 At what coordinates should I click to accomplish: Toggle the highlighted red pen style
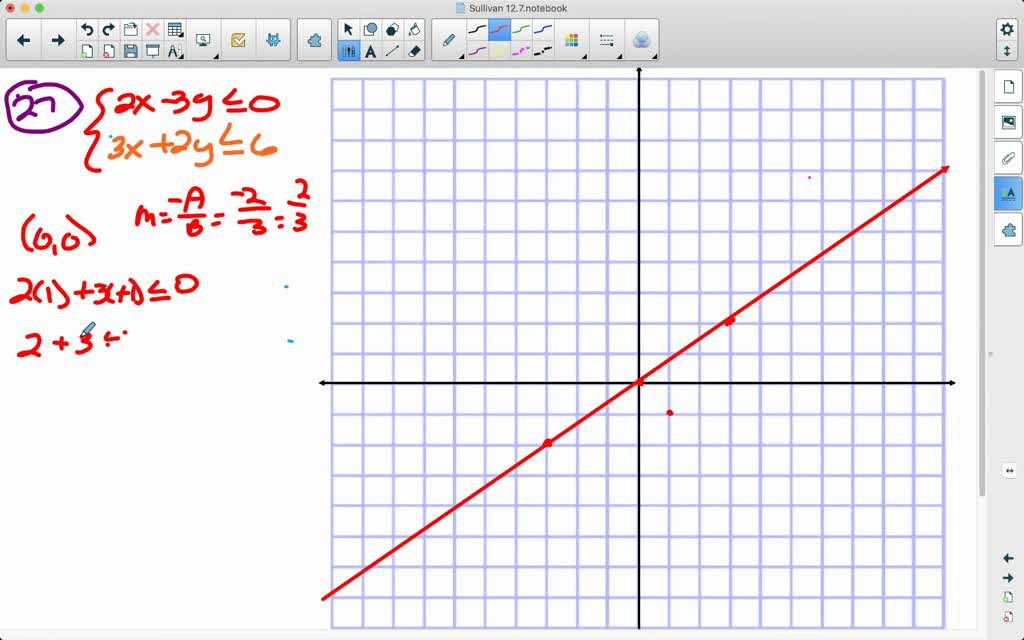pos(500,29)
